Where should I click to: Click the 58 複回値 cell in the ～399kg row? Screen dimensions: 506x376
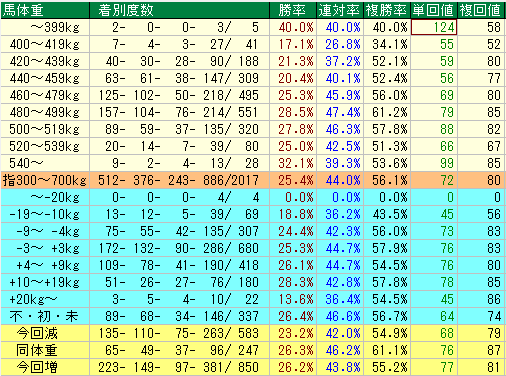pos(481,27)
